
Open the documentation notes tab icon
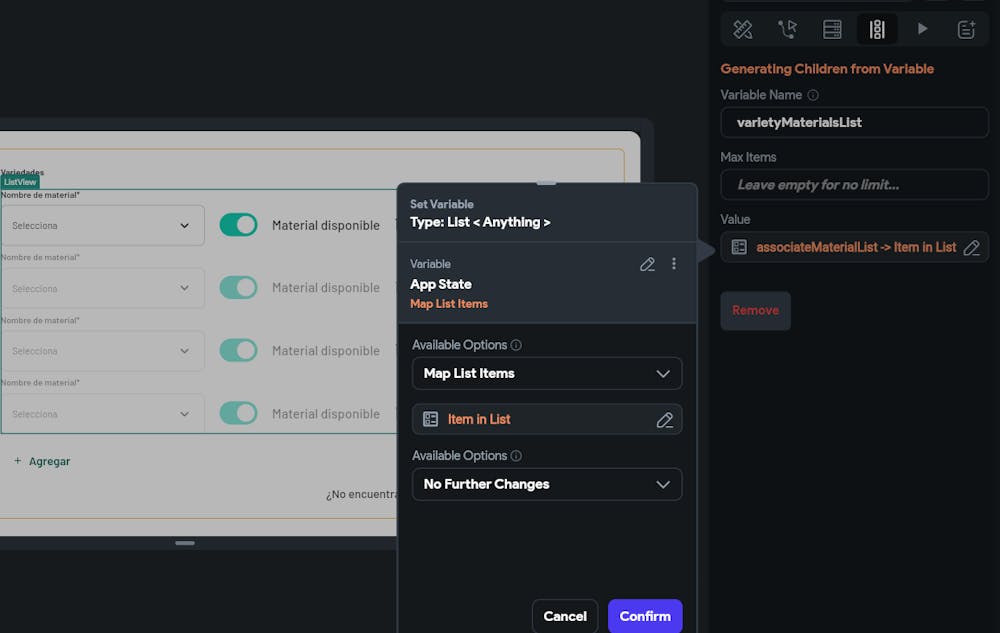966,29
